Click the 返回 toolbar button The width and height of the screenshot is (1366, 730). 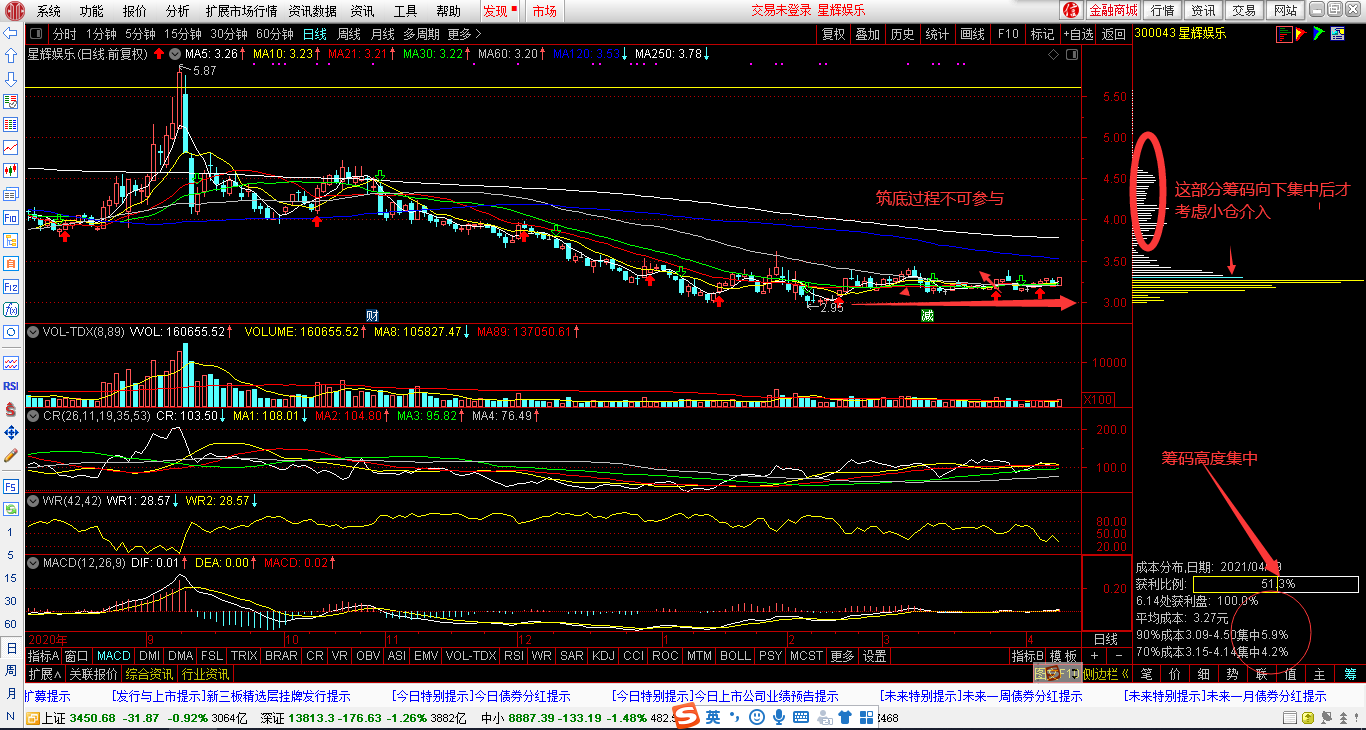pos(1113,34)
